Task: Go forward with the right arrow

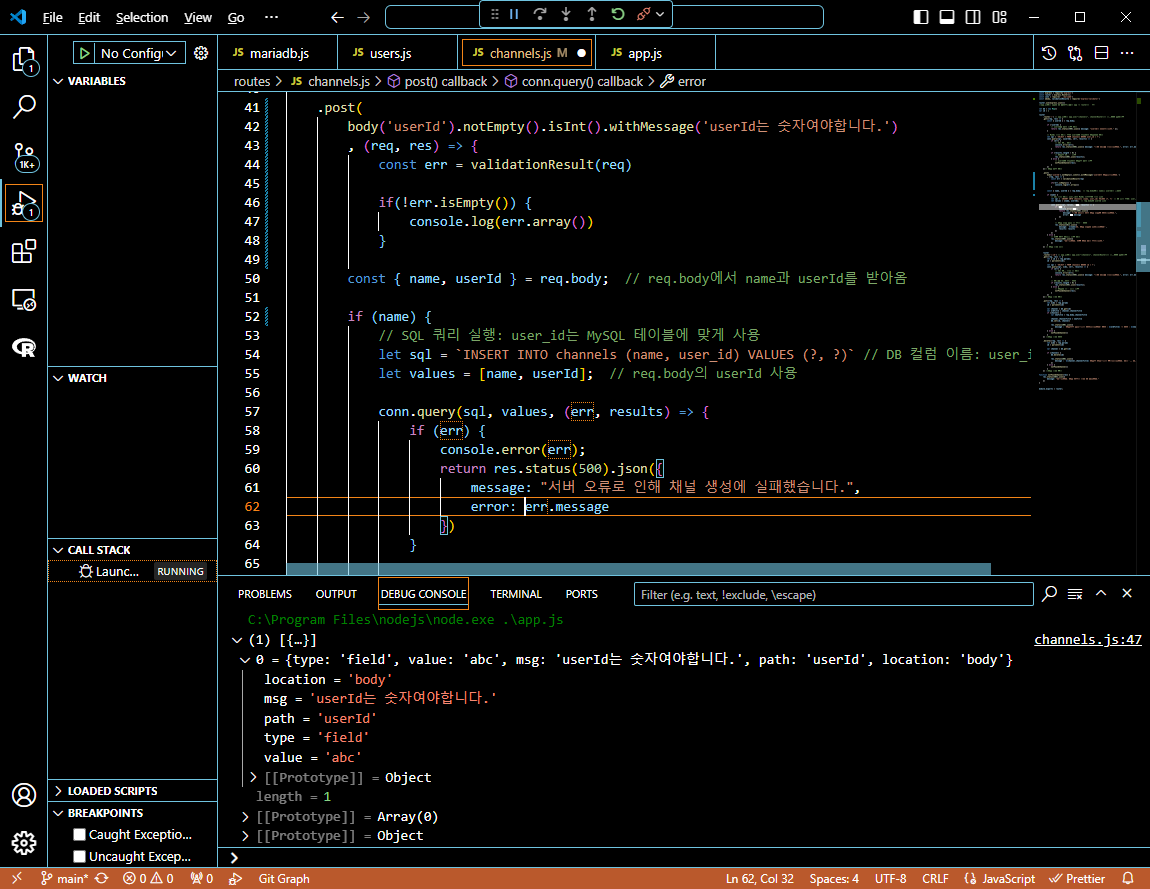Action: [364, 17]
